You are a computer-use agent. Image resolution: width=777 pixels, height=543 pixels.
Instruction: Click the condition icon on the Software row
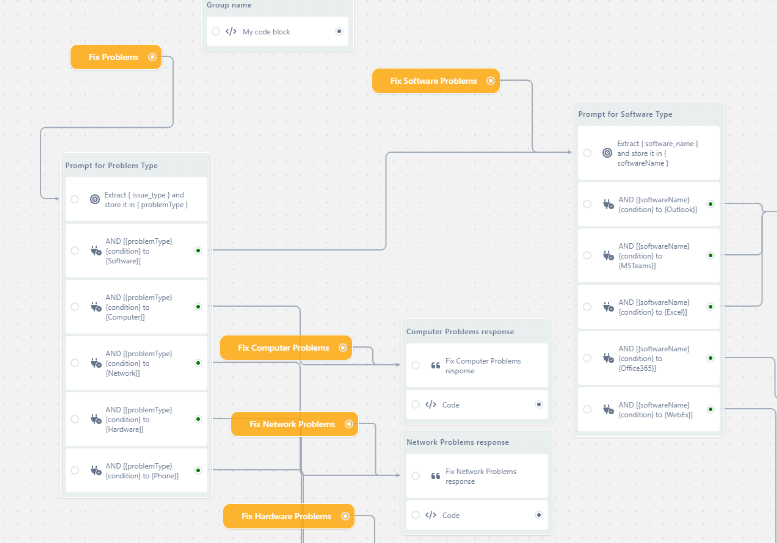click(x=95, y=251)
